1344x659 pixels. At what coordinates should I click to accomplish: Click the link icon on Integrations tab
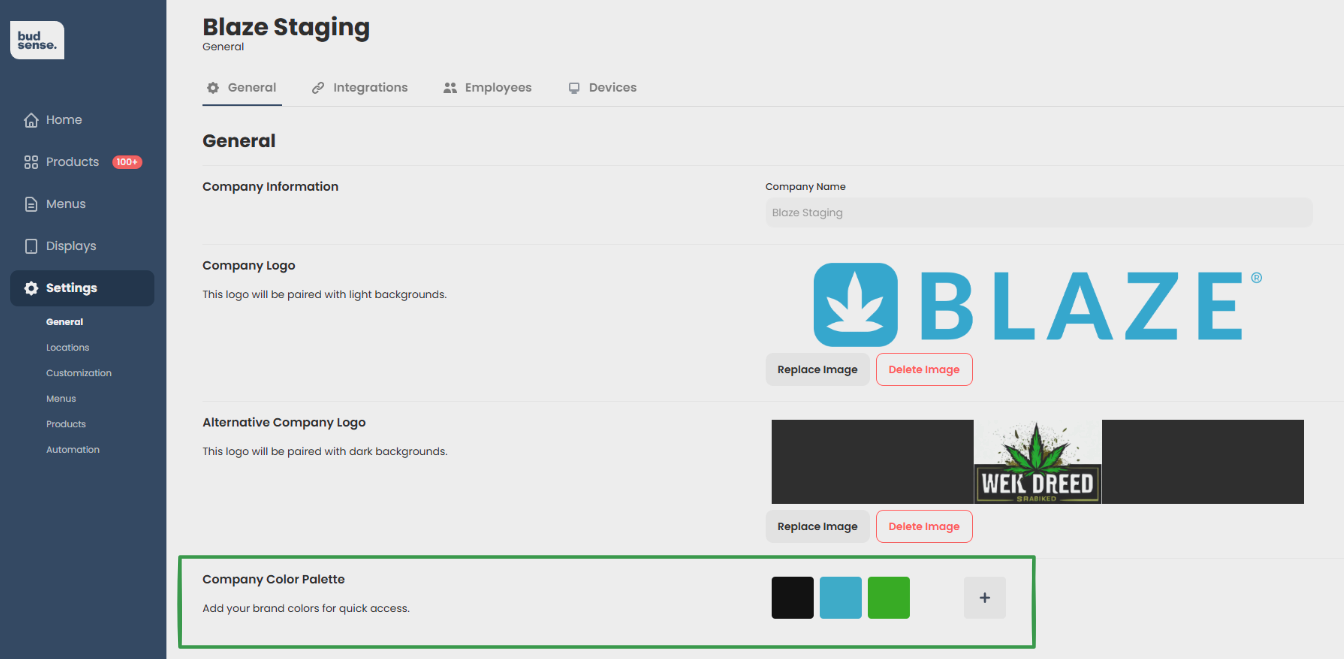point(318,88)
